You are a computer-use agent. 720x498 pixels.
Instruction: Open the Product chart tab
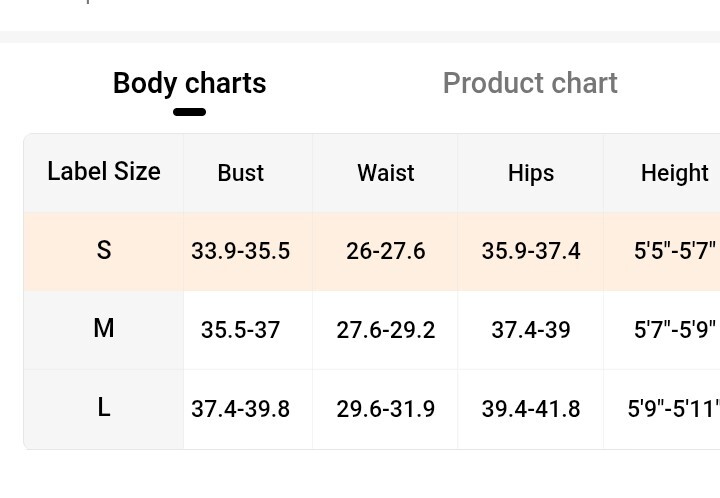point(530,83)
